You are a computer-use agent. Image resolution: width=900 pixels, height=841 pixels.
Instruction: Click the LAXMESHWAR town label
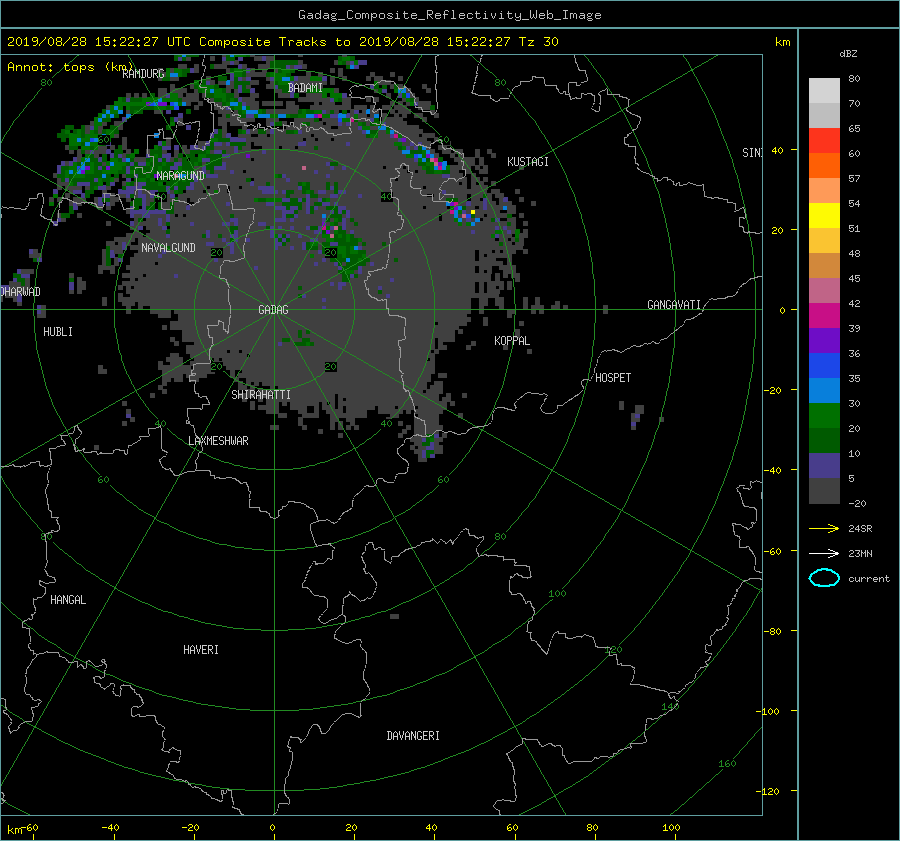pyautogui.click(x=218, y=441)
